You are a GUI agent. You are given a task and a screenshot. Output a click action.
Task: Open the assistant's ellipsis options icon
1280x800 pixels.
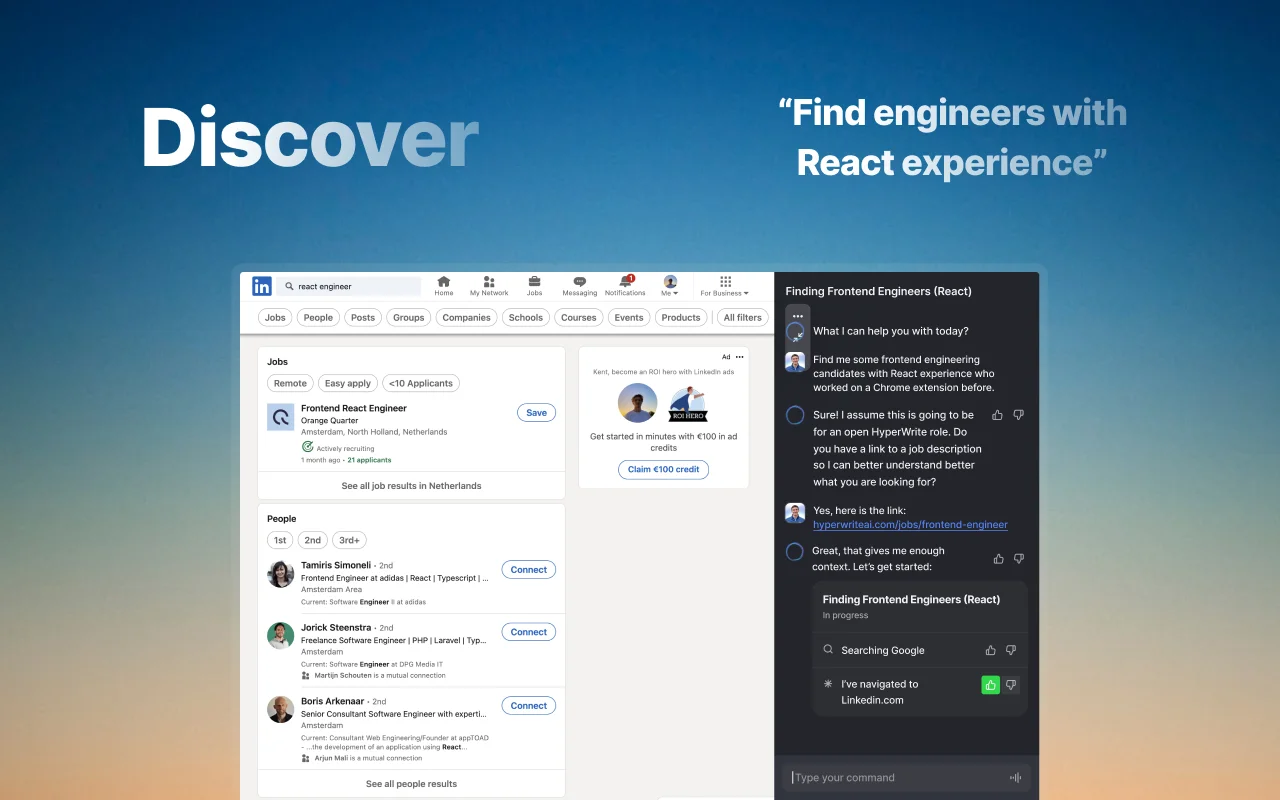[x=797, y=315]
